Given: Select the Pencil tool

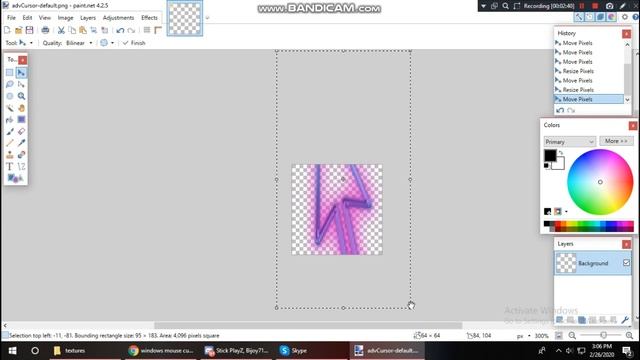Looking at the screenshot, I should [9, 143].
